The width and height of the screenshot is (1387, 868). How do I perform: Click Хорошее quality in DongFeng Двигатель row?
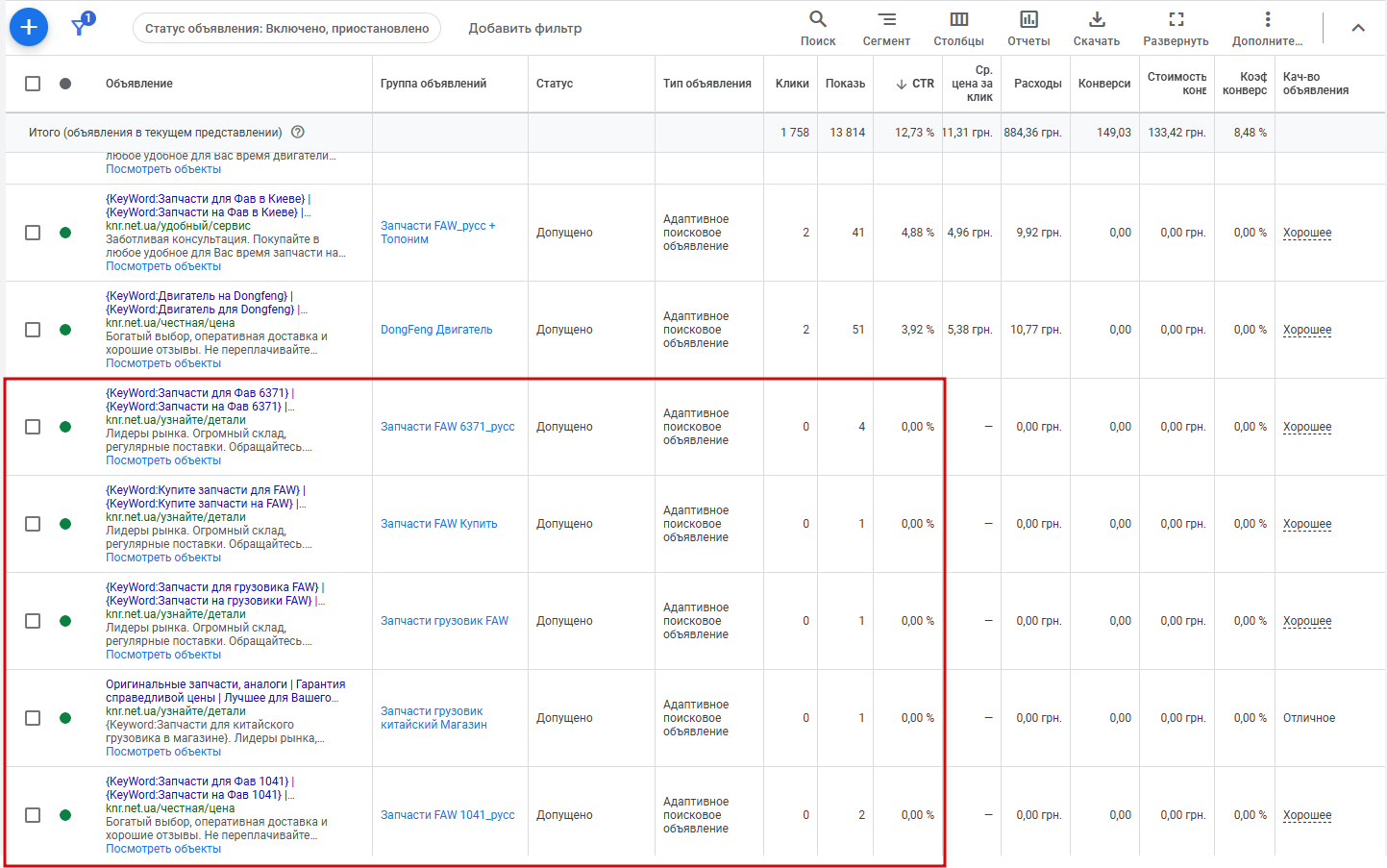1307,330
